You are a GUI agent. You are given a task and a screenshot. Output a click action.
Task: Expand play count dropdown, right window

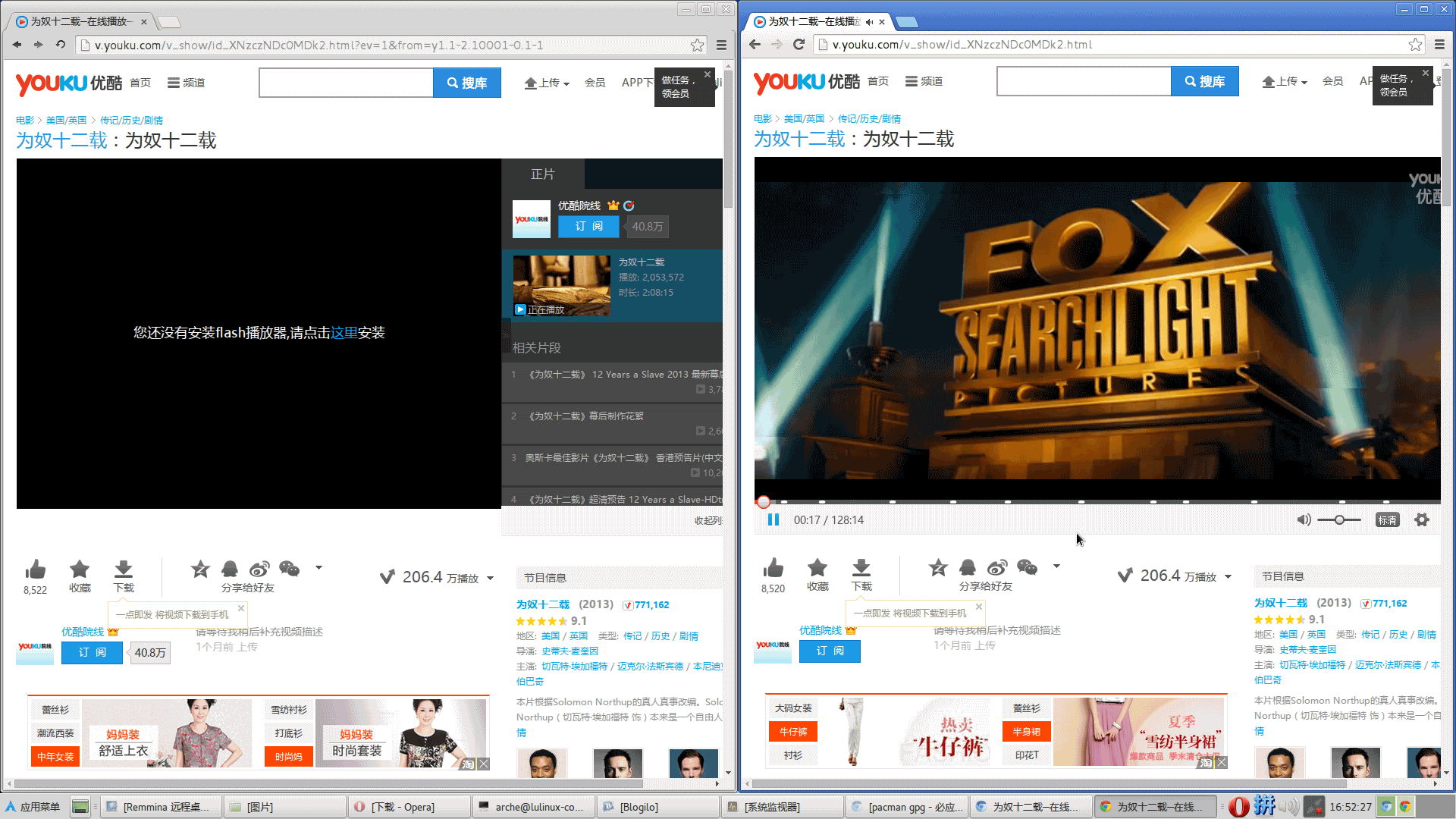1228,577
